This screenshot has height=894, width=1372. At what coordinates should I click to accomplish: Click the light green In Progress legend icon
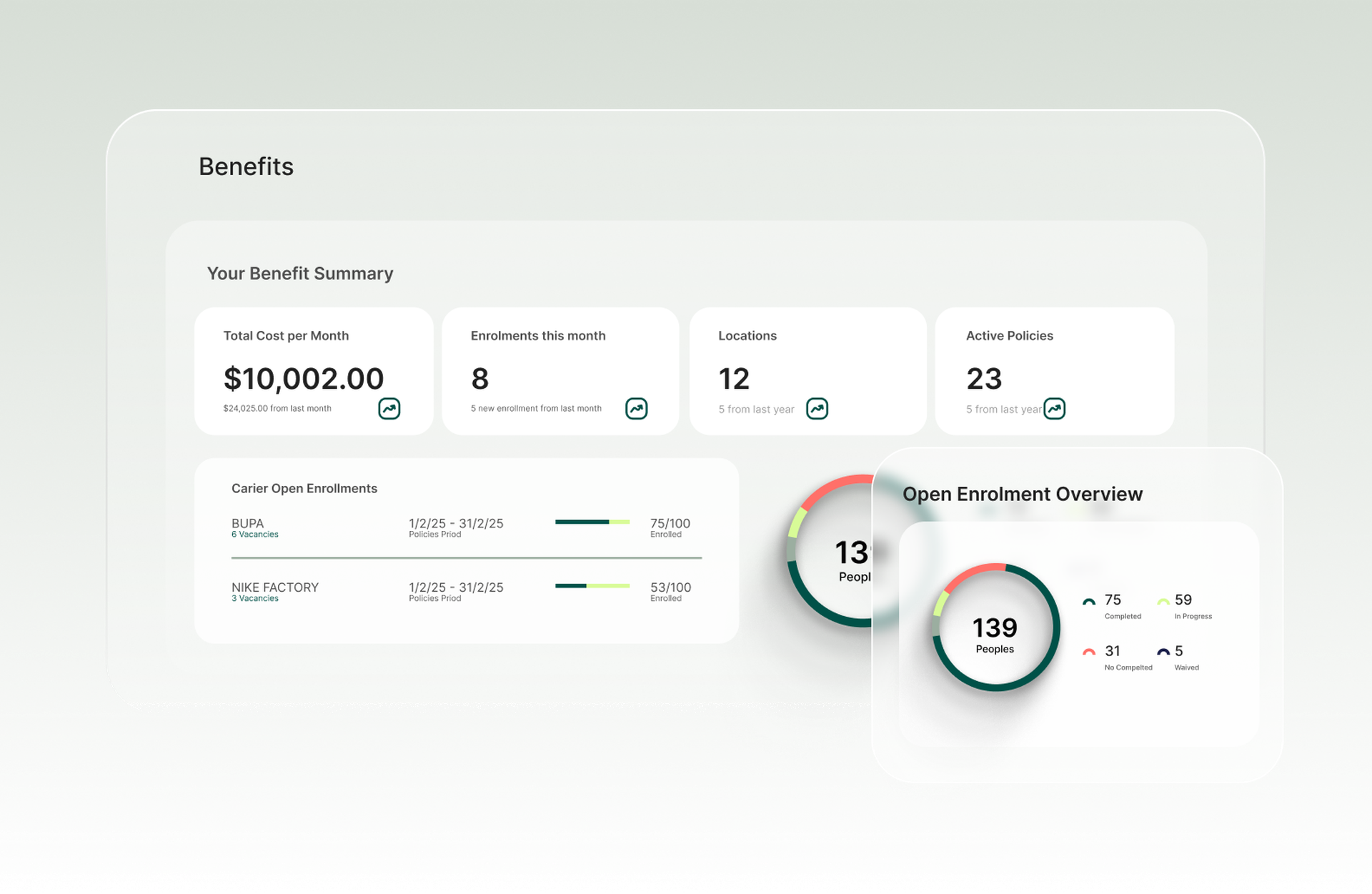coord(1163,602)
